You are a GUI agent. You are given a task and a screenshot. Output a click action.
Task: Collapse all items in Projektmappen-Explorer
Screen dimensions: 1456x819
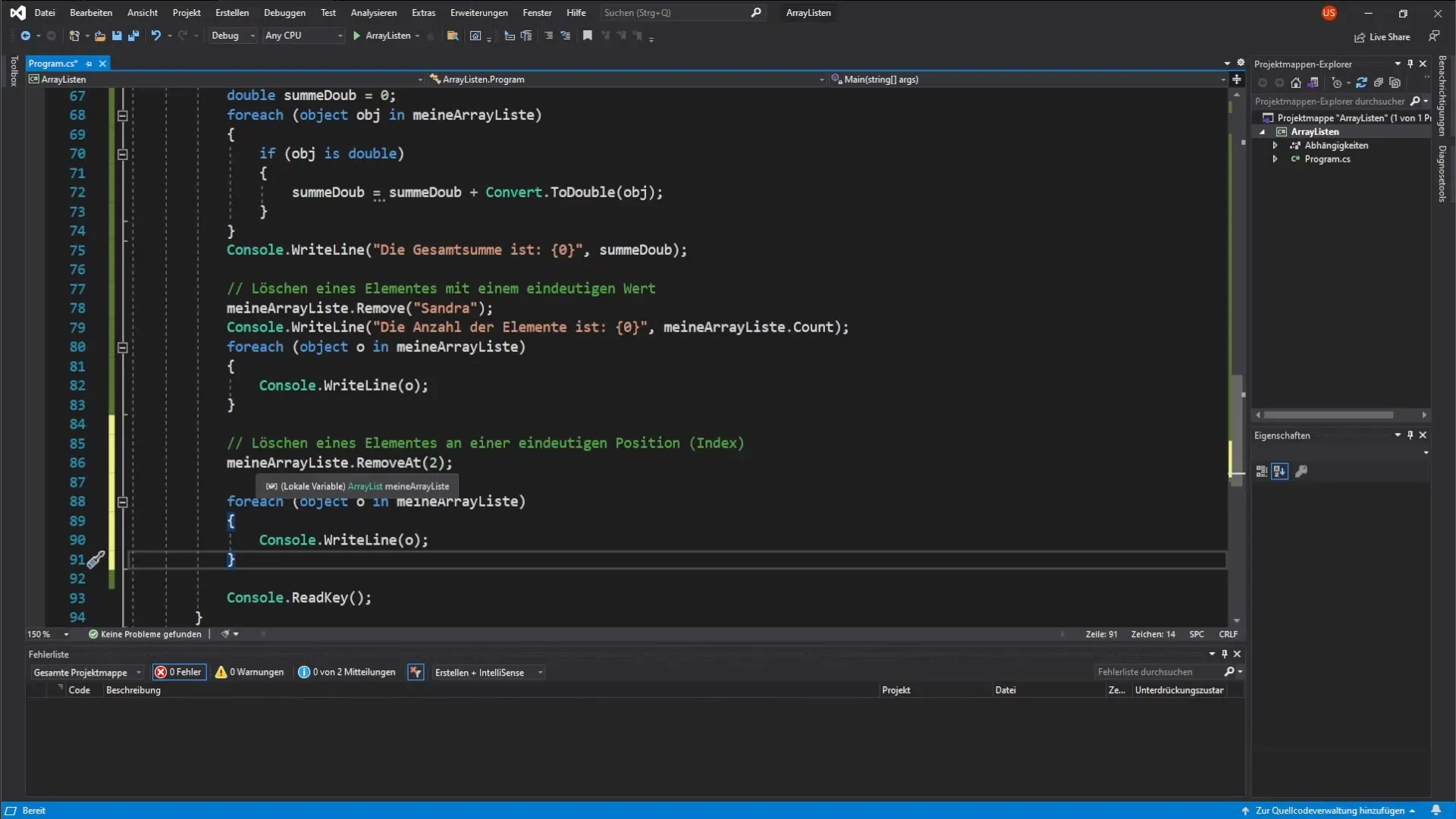point(1379,83)
